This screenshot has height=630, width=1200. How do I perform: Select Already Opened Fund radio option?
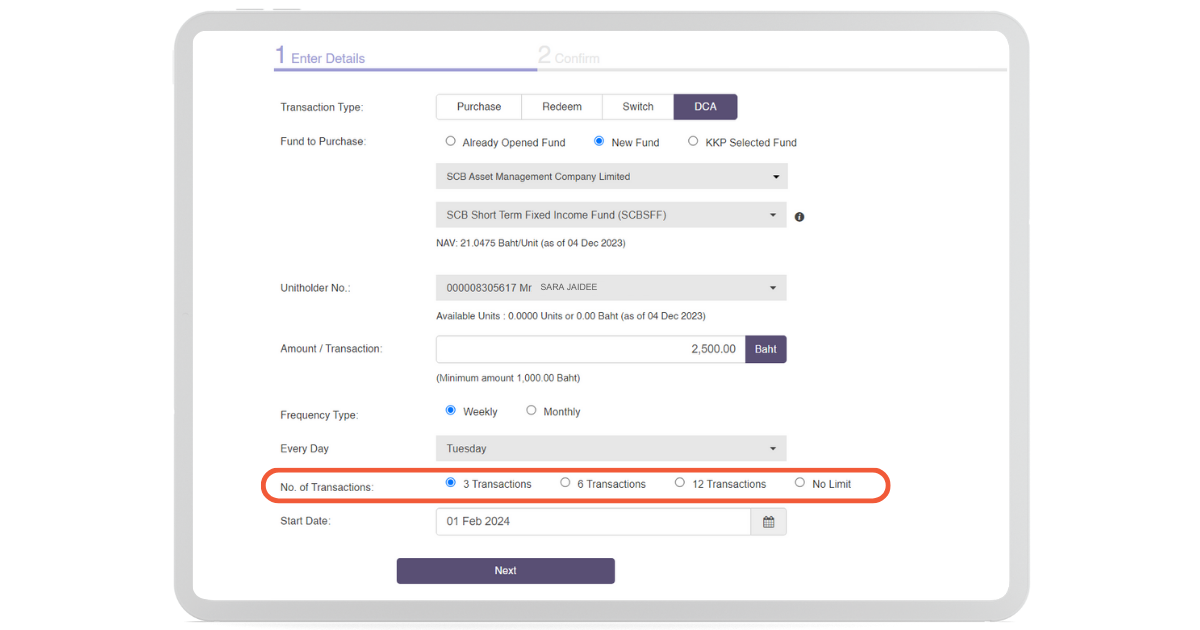pos(451,142)
